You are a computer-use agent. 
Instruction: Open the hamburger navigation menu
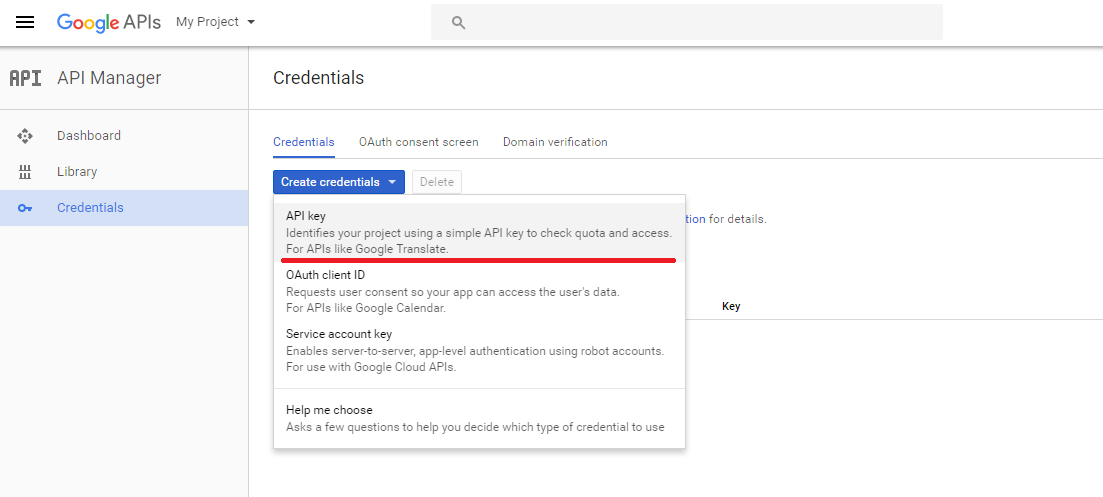(x=25, y=22)
